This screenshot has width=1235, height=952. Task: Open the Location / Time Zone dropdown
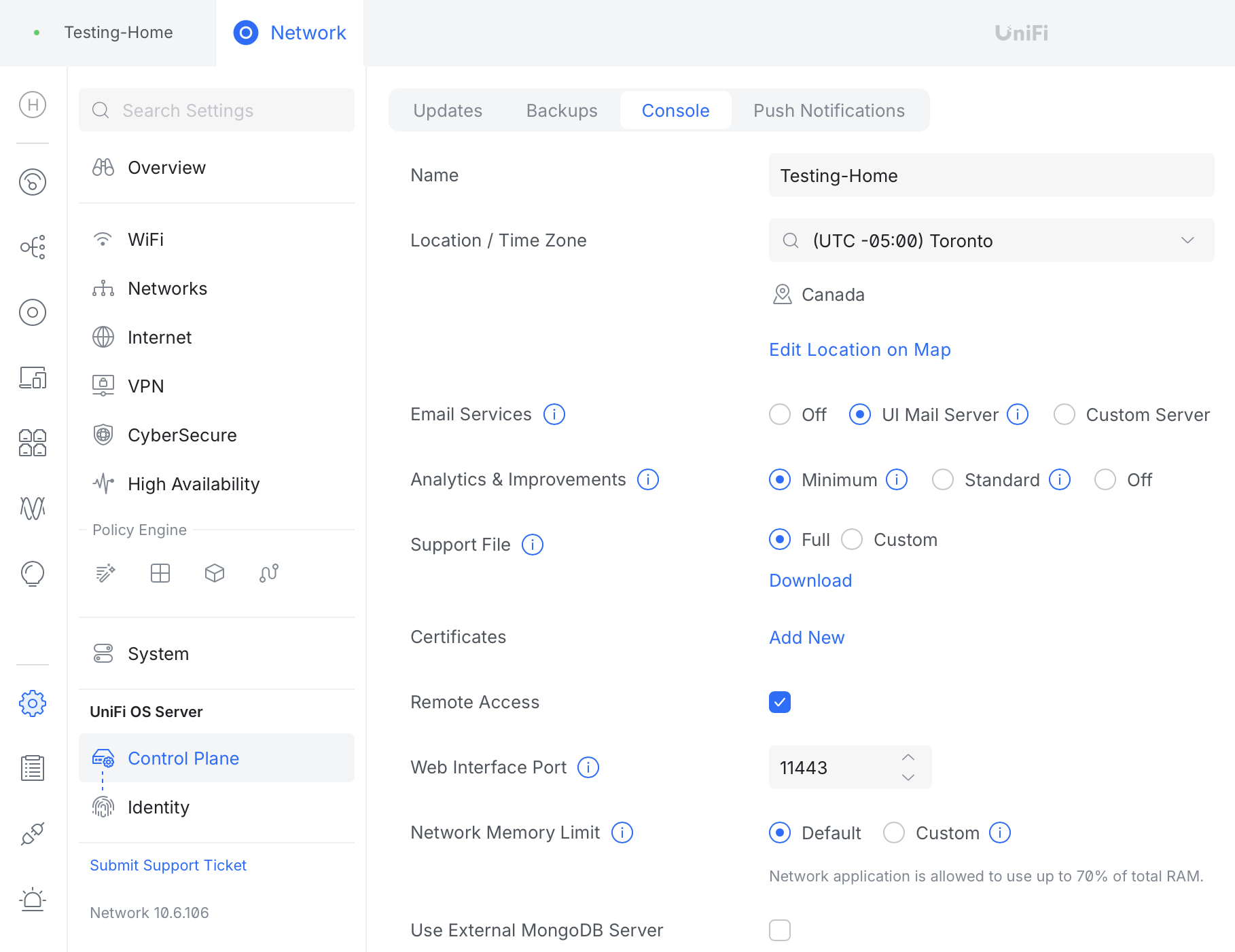pos(992,240)
